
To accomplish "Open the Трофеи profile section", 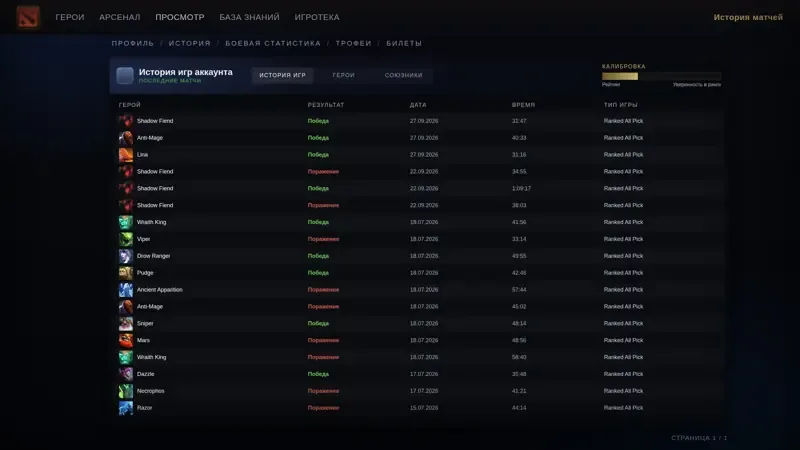I will click(354, 43).
